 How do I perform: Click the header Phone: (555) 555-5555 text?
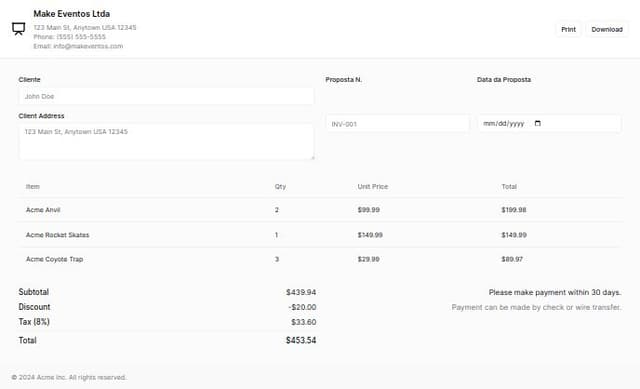(x=69, y=37)
